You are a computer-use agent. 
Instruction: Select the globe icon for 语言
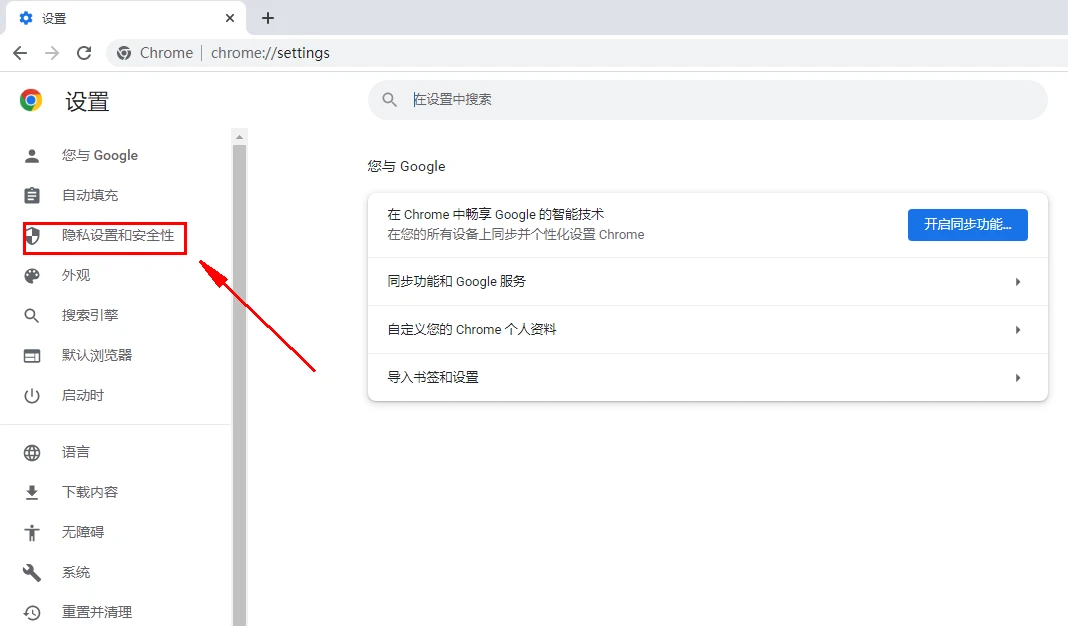point(31,451)
